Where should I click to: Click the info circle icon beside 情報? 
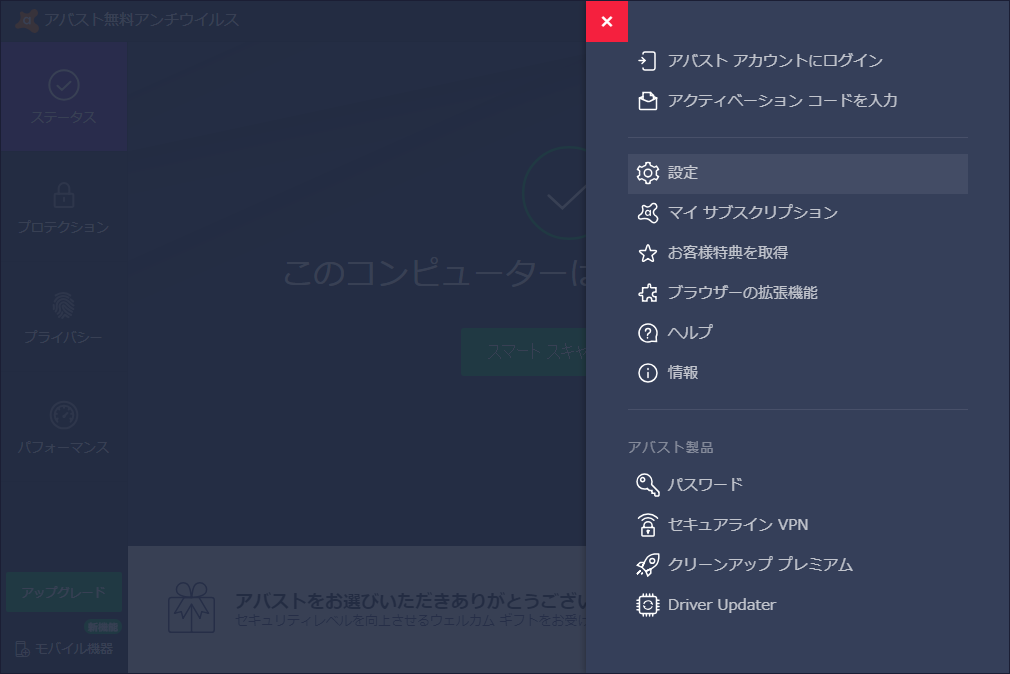[647, 373]
